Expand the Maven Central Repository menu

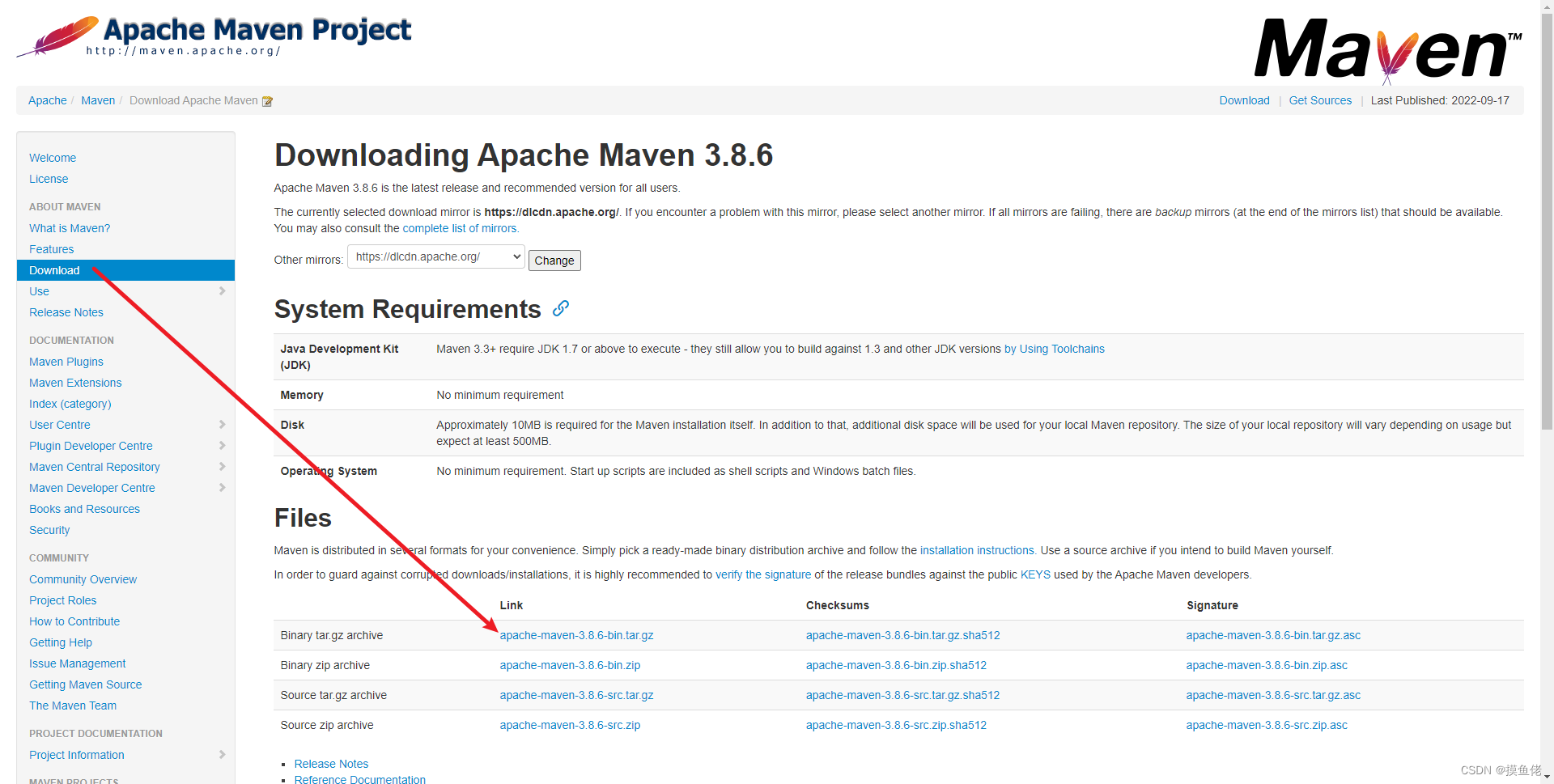223,466
